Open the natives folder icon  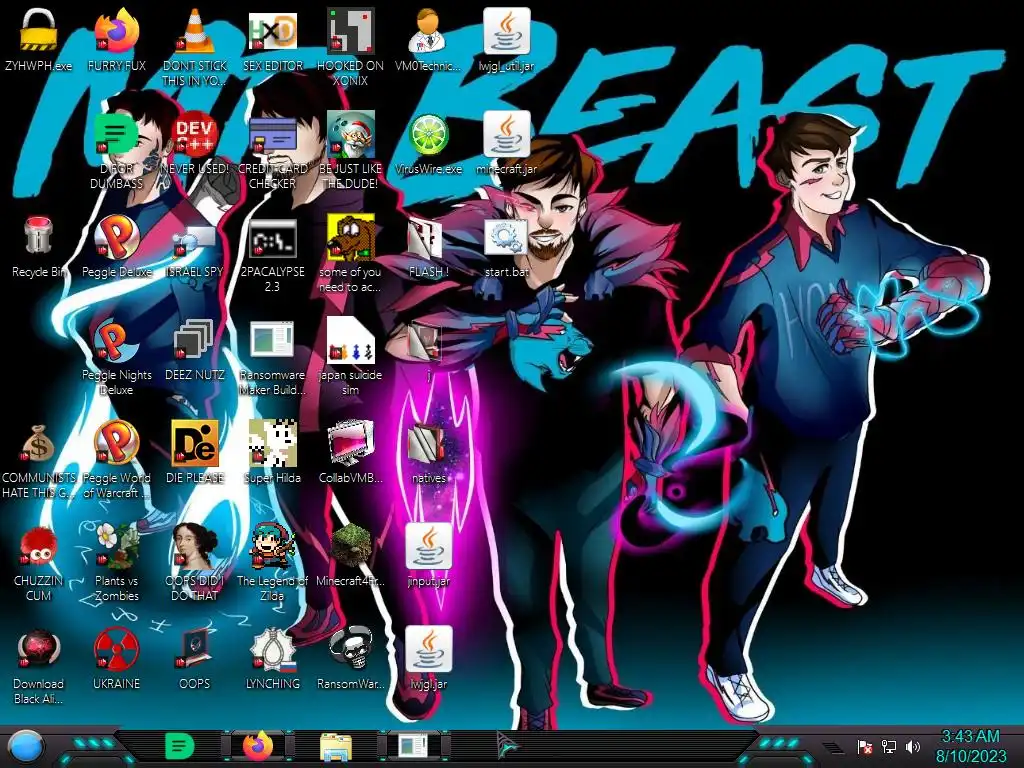[428, 444]
